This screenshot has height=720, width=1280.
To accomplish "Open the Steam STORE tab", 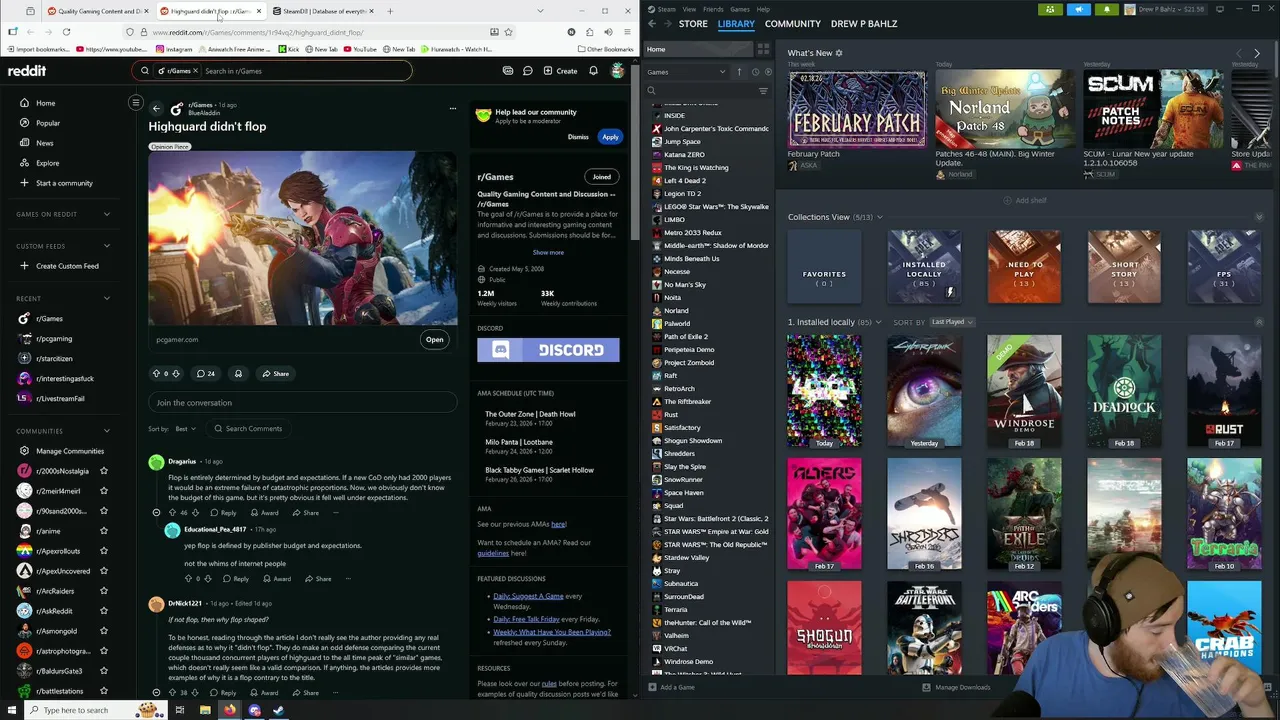I will (693, 23).
